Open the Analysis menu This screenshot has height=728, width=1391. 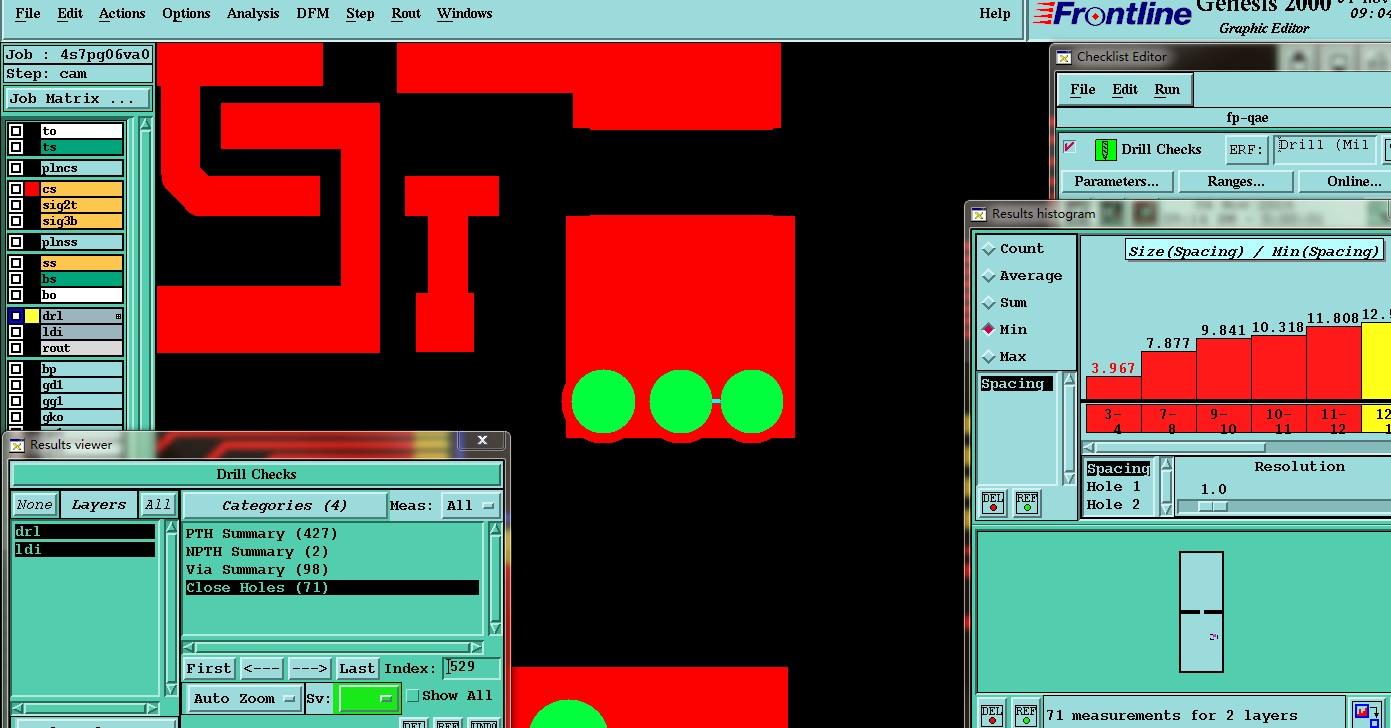[253, 14]
